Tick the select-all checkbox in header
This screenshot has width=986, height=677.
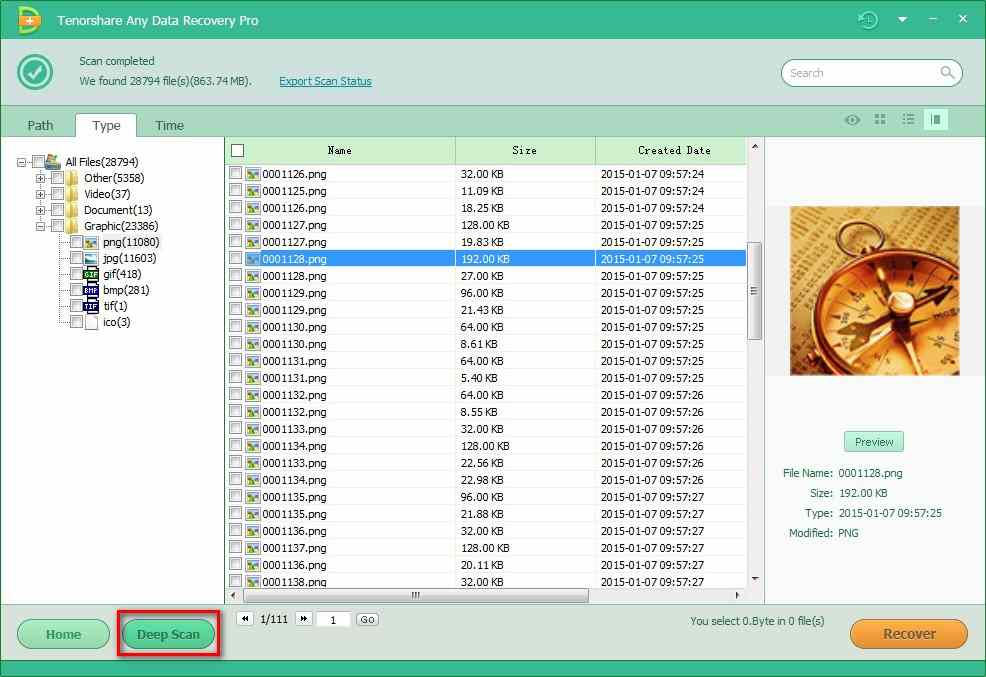(238, 150)
